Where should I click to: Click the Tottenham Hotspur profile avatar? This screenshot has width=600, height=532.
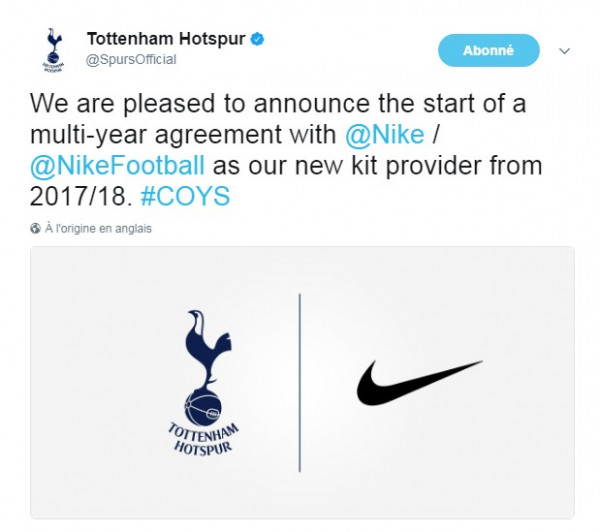pos(52,50)
